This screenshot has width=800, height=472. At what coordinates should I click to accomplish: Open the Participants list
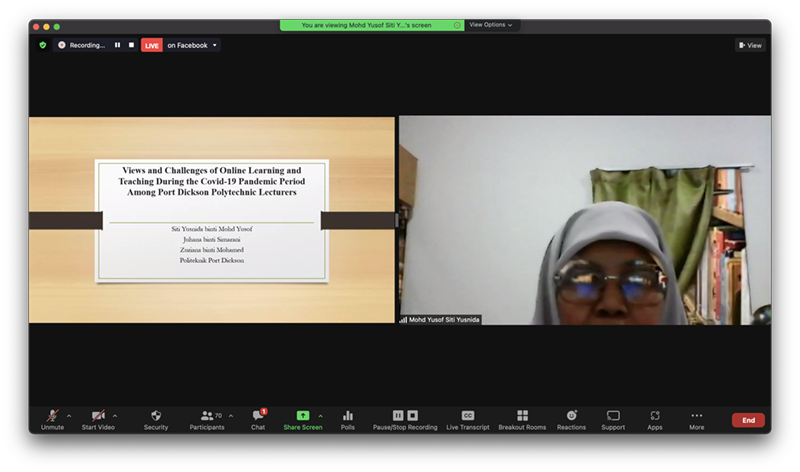pos(206,415)
